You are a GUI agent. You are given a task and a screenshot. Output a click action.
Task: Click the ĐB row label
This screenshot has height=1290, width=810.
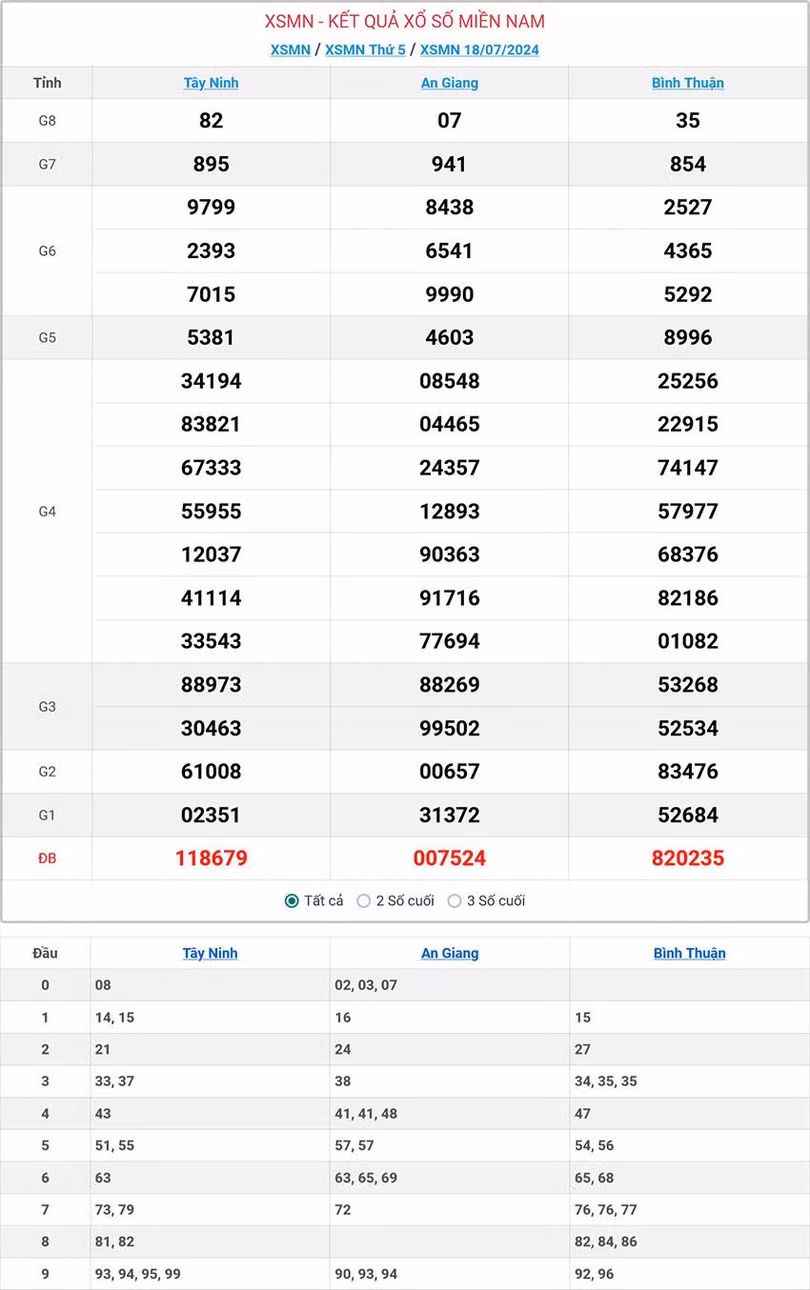[x=47, y=858]
